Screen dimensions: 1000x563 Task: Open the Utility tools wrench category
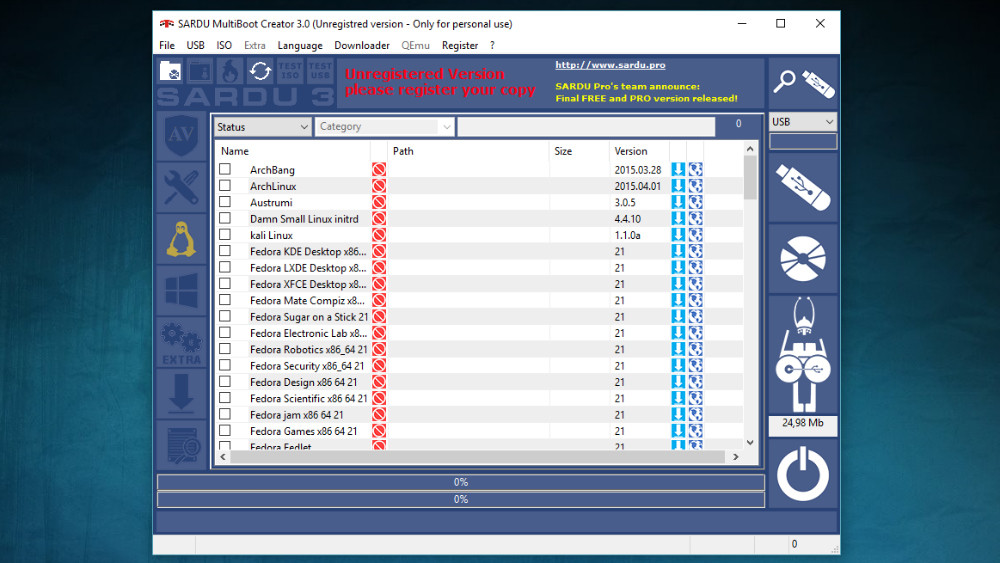(x=181, y=187)
